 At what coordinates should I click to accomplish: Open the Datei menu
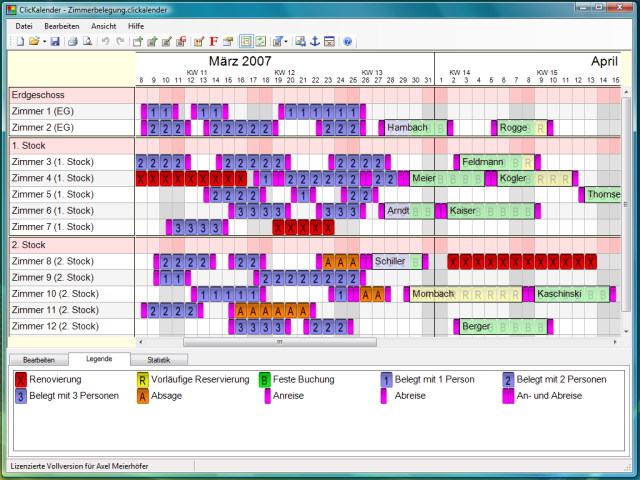click(24, 24)
